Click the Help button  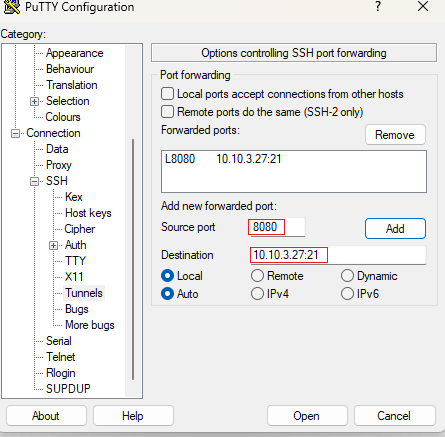tap(133, 416)
